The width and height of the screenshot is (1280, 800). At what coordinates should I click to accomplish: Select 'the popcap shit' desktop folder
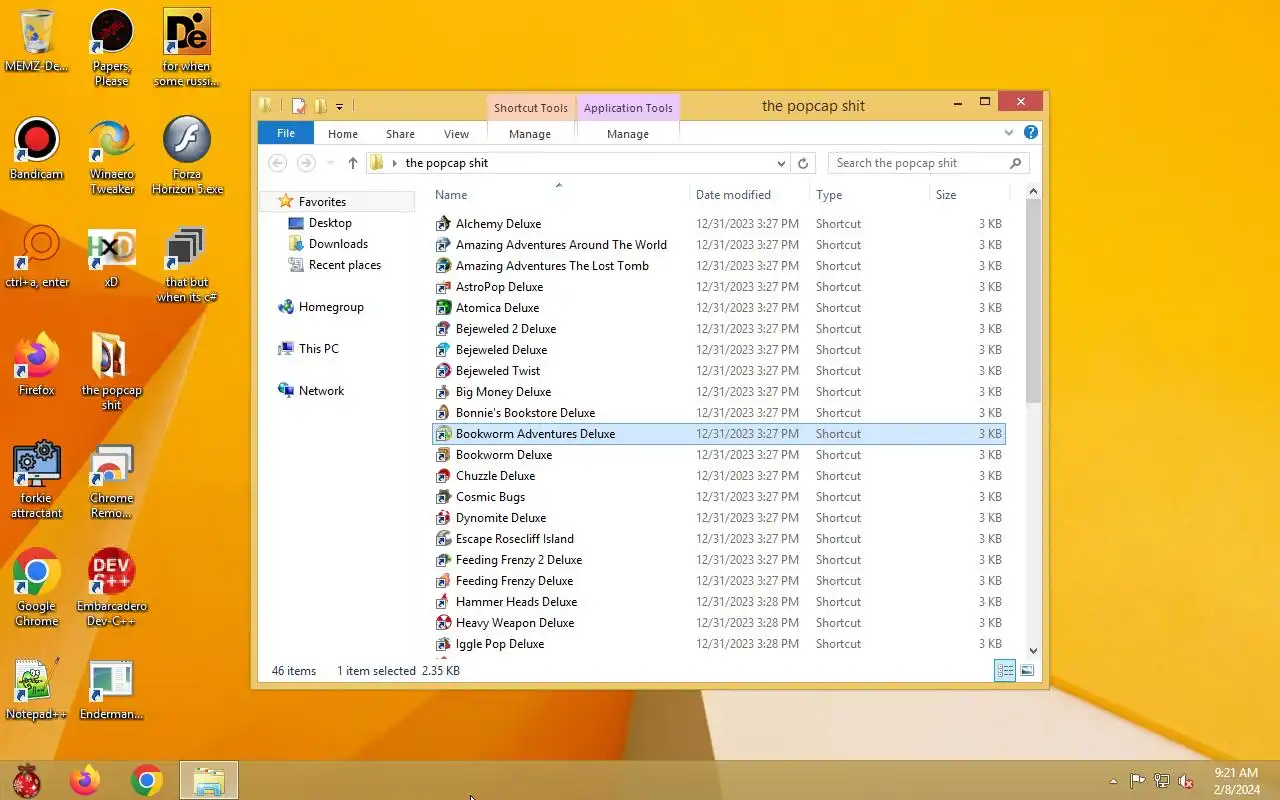111,373
